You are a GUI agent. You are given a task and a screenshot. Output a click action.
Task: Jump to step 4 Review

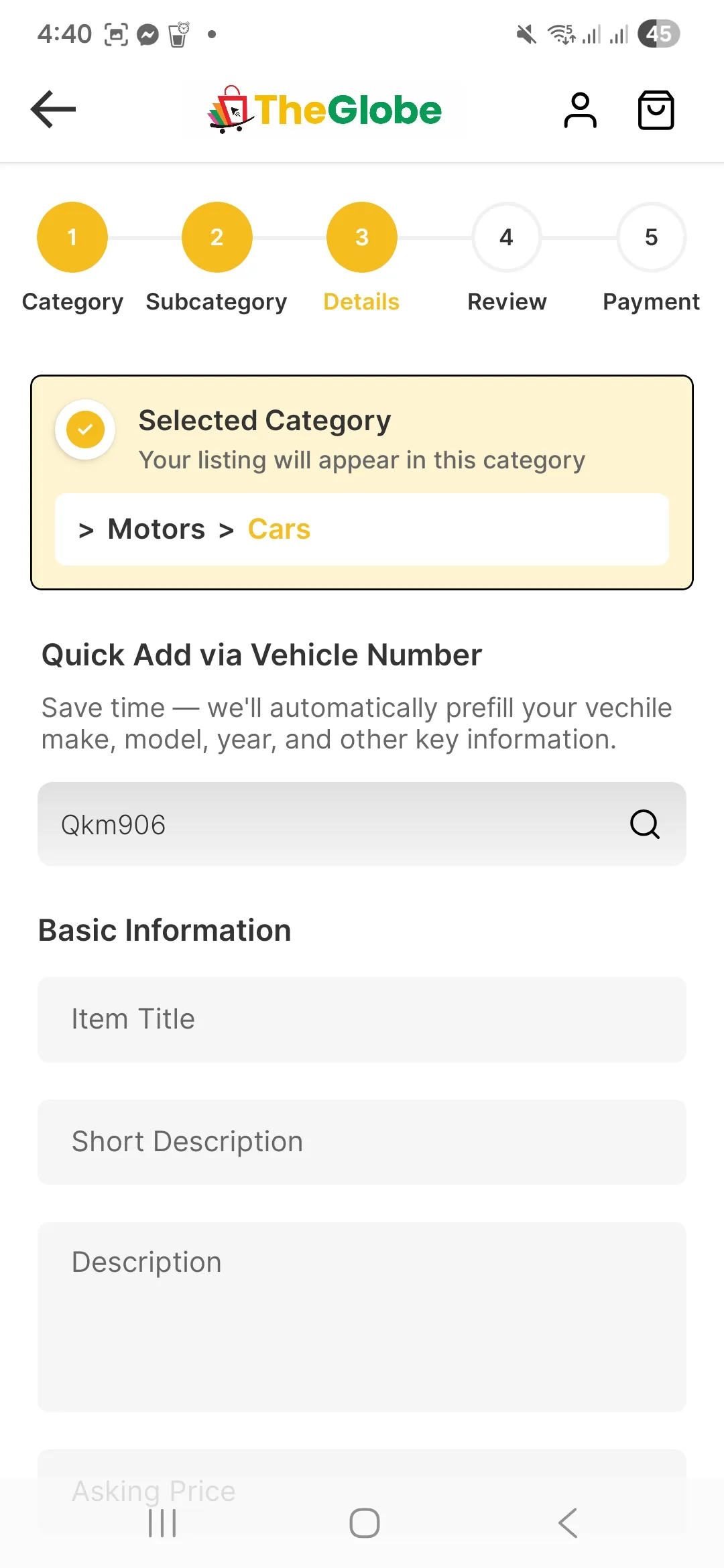tap(507, 237)
